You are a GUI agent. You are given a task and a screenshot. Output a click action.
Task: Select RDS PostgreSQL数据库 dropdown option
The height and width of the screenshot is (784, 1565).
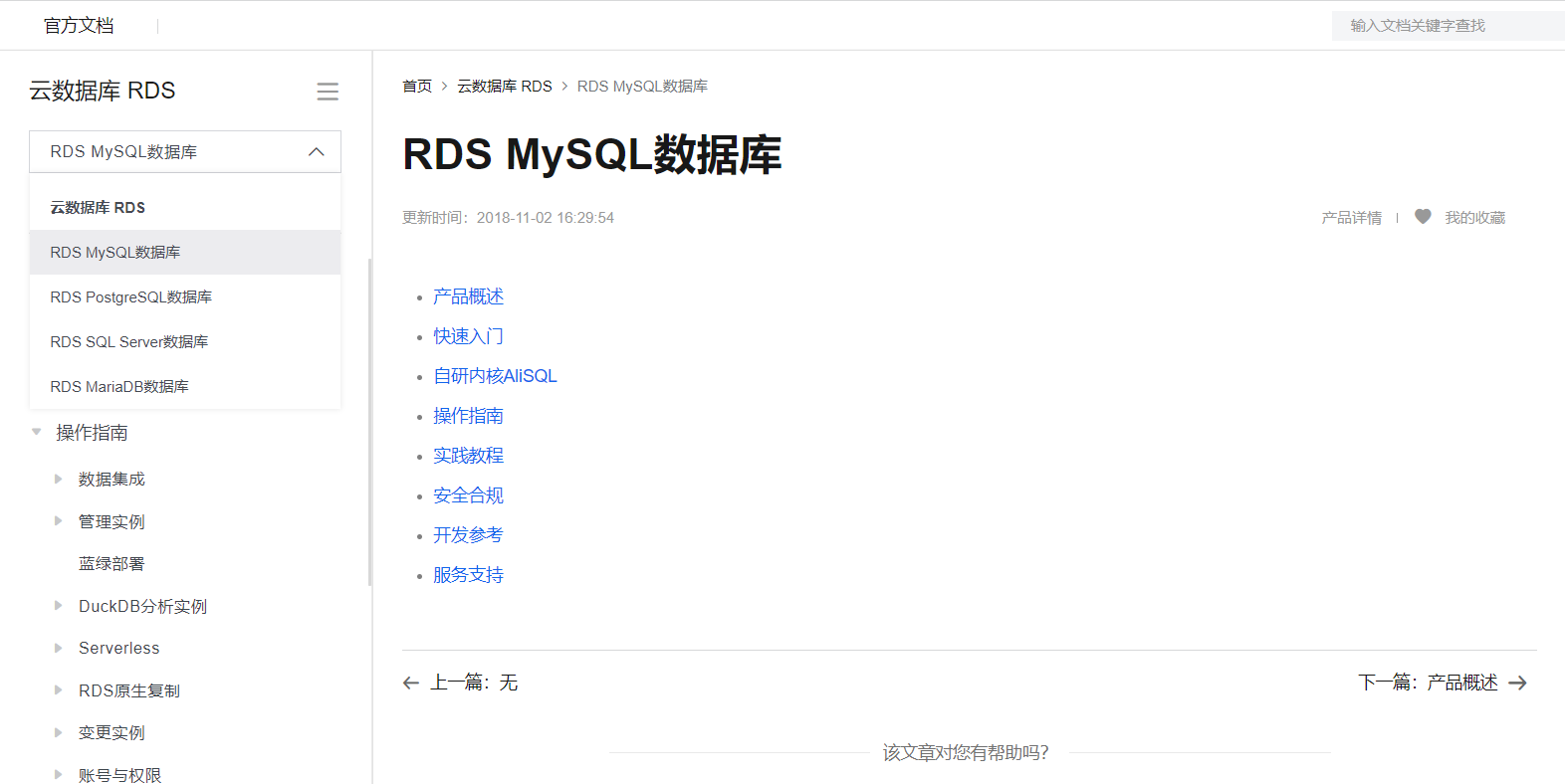click(x=185, y=297)
